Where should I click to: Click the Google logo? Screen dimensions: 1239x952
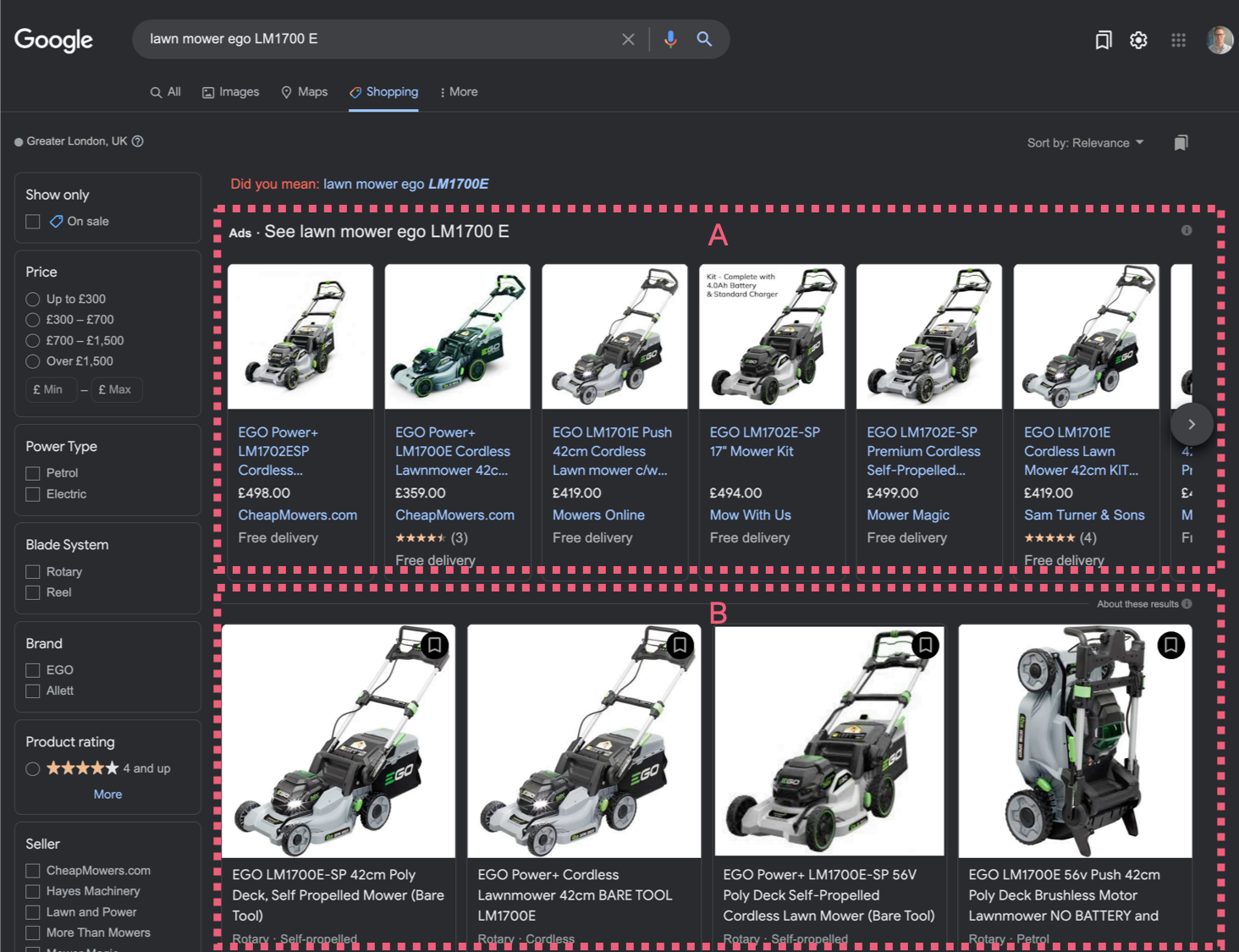coord(53,40)
